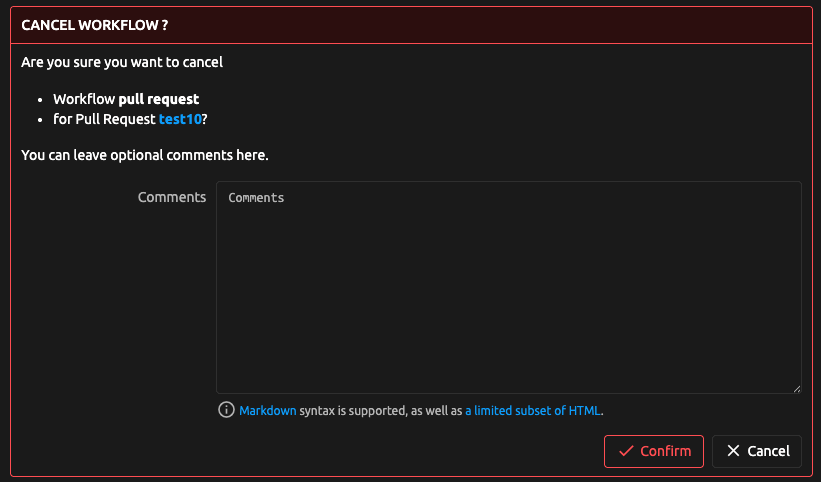The height and width of the screenshot is (482, 821).
Task: Click 'for Pull Request' text in second bullet
Action: point(104,119)
